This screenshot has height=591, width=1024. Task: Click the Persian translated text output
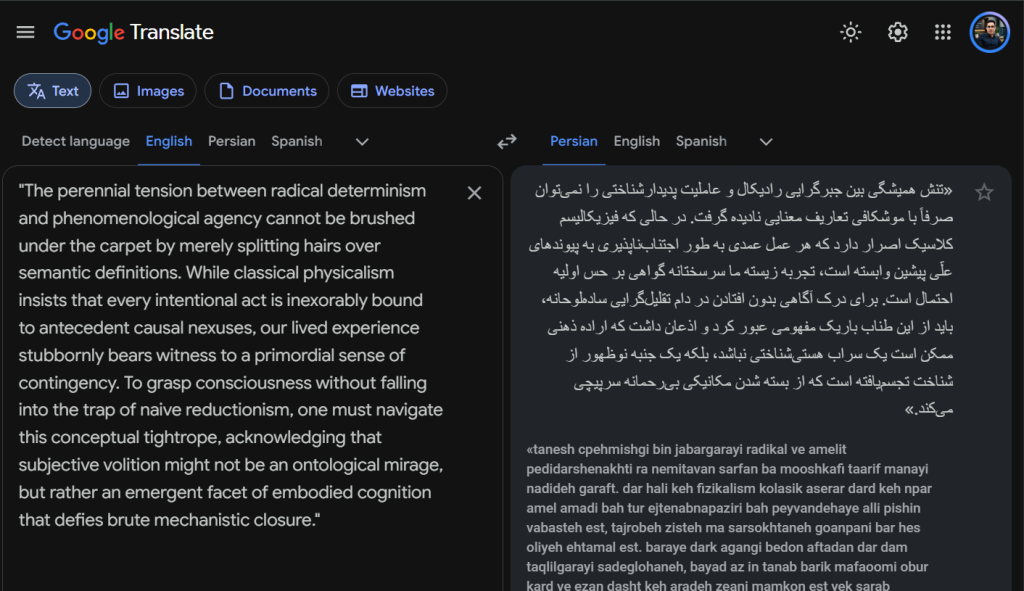pyautogui.click(x=740, y=300)
